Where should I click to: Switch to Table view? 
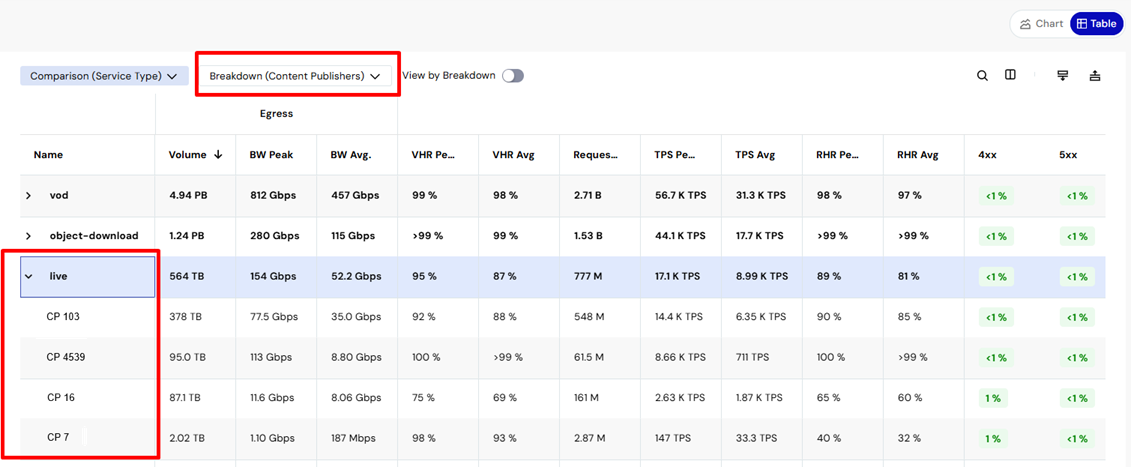pos(1096,24)
